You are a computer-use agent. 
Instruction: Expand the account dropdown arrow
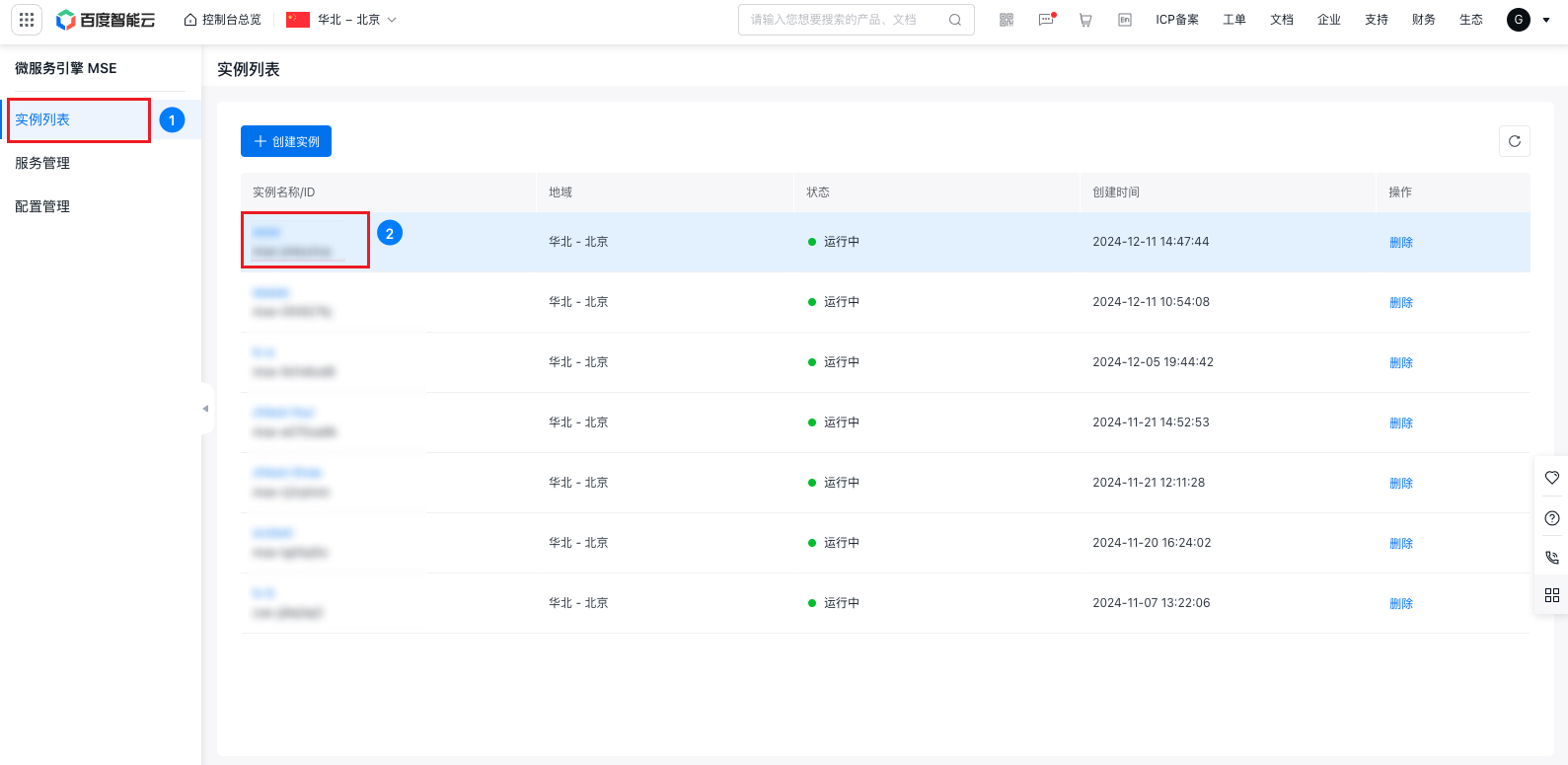click(1546, 20)
